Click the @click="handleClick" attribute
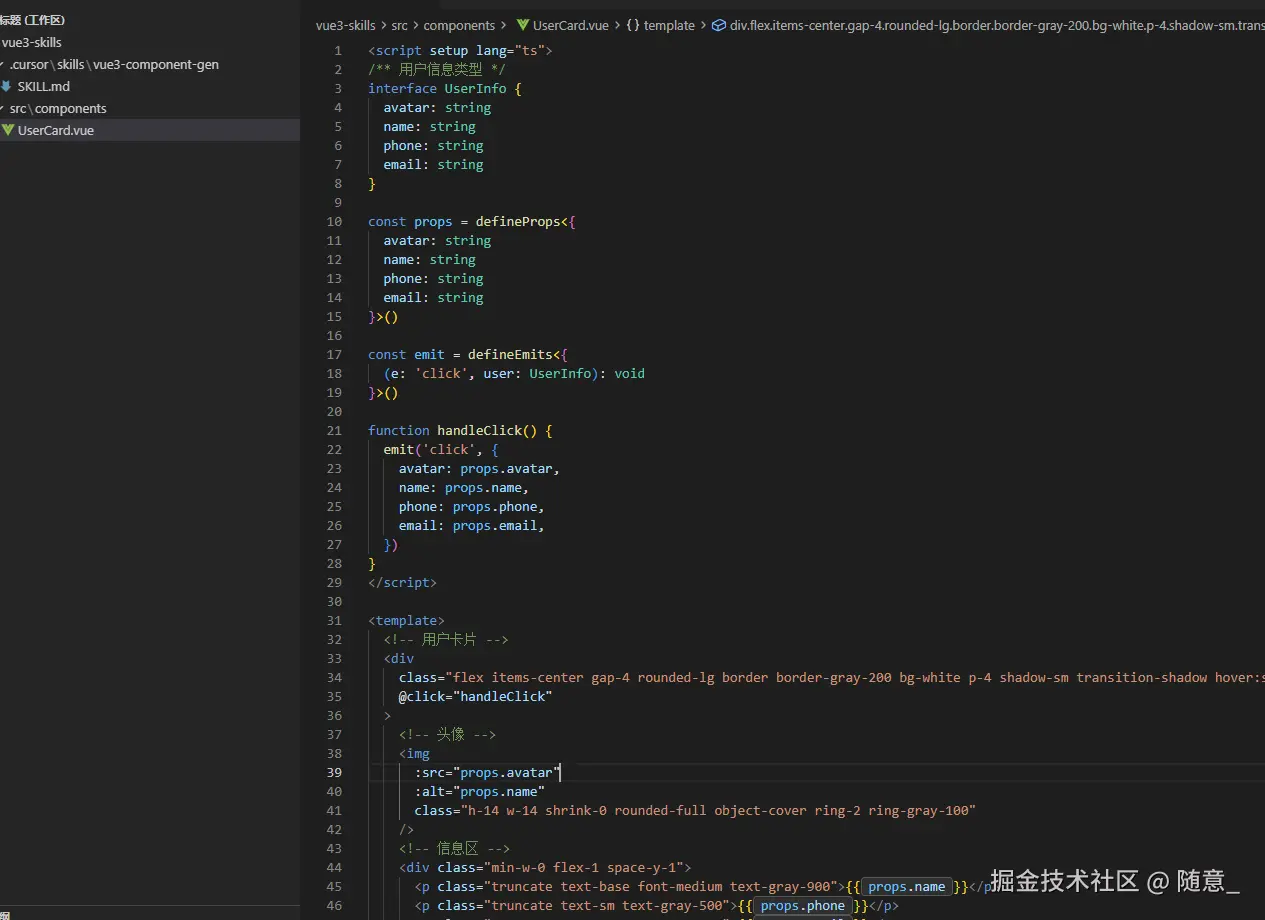 (476, 696)
